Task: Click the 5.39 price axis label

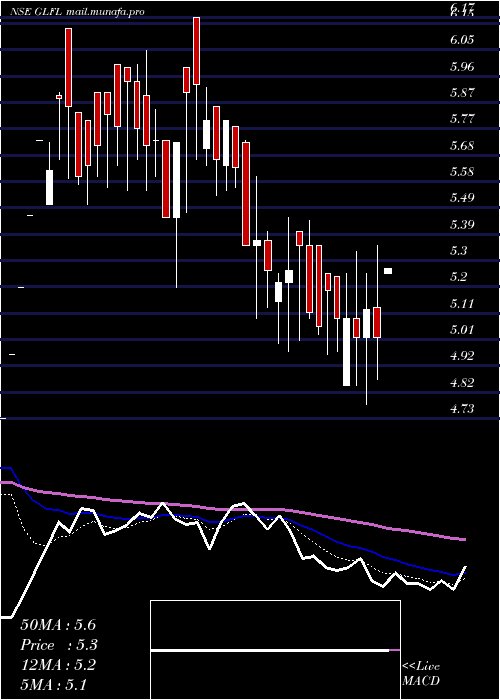Action: [462, 225]
